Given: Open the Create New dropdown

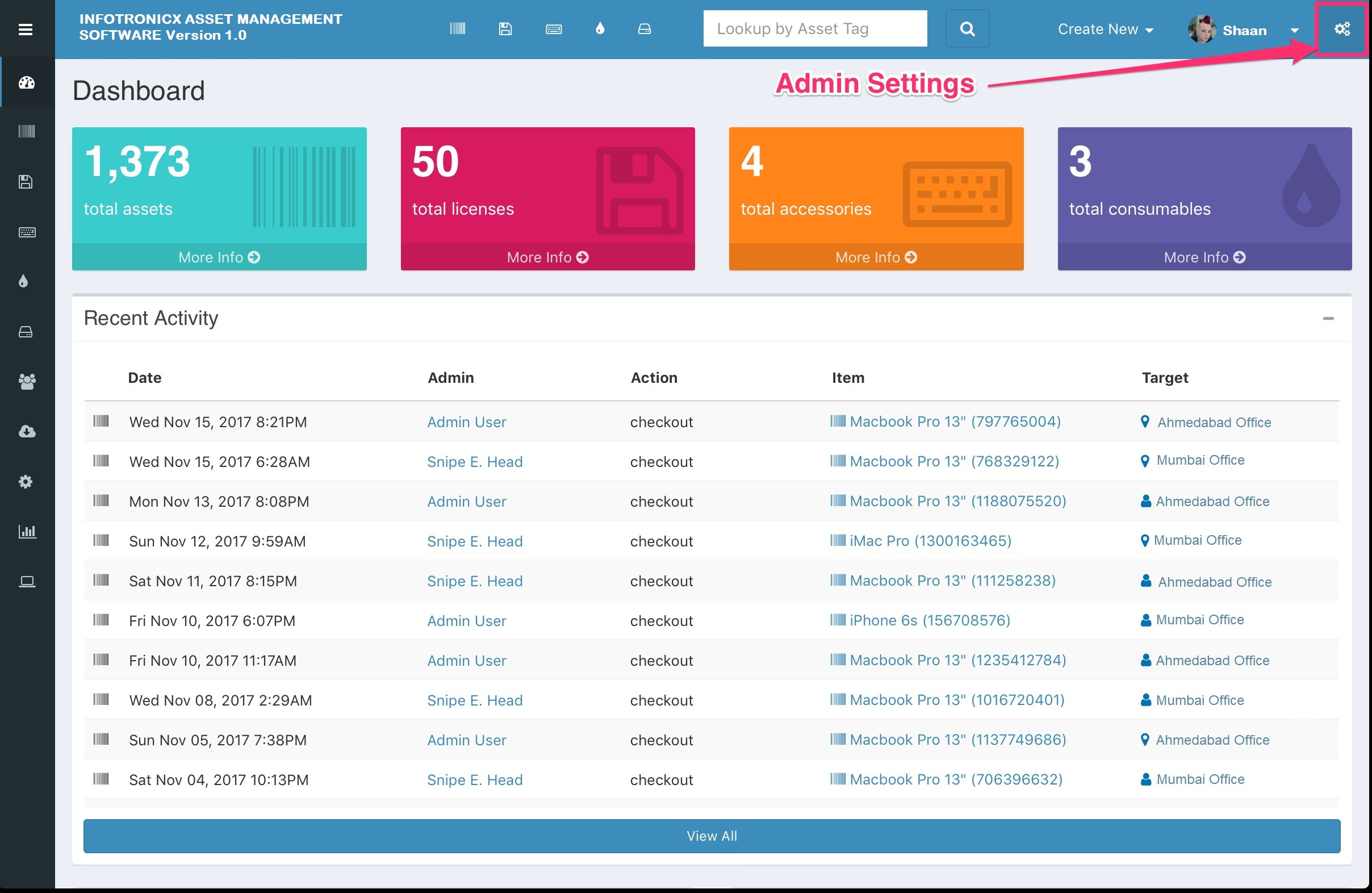Looking at the screenshot, I should (x=1105, y=30).
